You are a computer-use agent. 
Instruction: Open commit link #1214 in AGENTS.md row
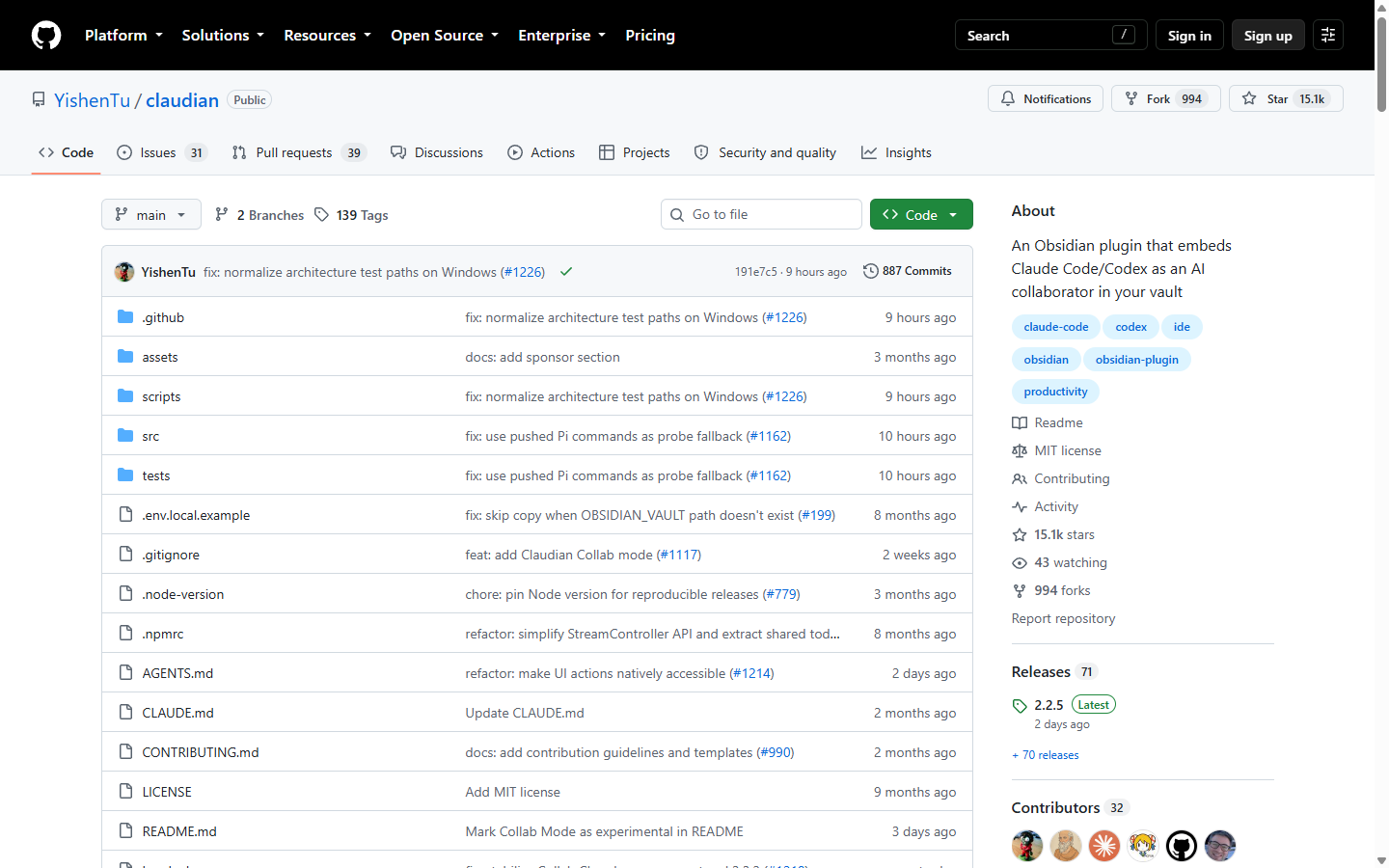click(751, 673)
